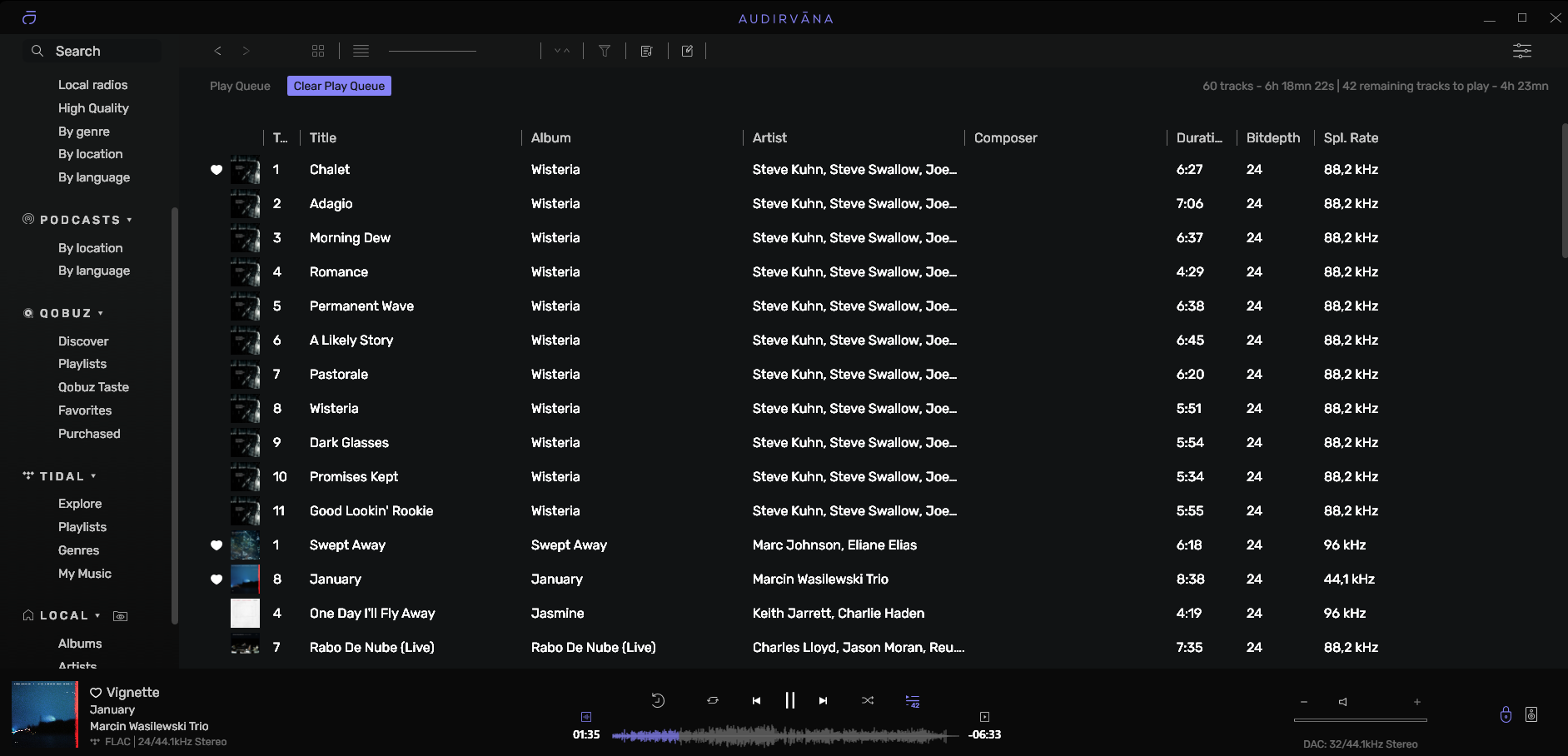Viewport: 1568px width, 756px height.
Task: Click the history replay clock icon
Action: pos(658,700)
